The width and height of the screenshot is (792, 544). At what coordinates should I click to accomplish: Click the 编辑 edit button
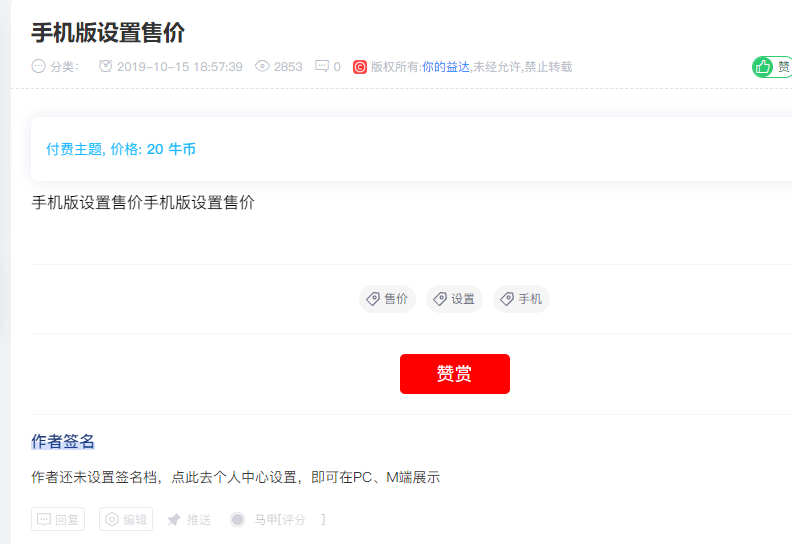click(x=126, y=519)
